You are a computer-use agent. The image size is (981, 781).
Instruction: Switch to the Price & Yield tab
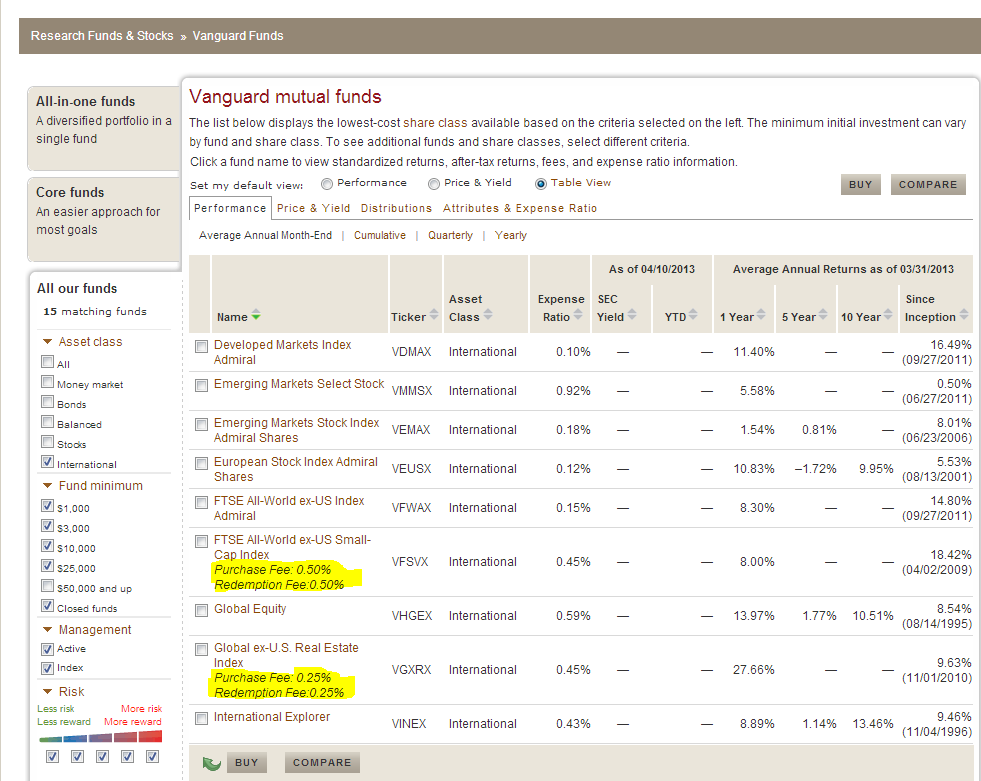313,208
